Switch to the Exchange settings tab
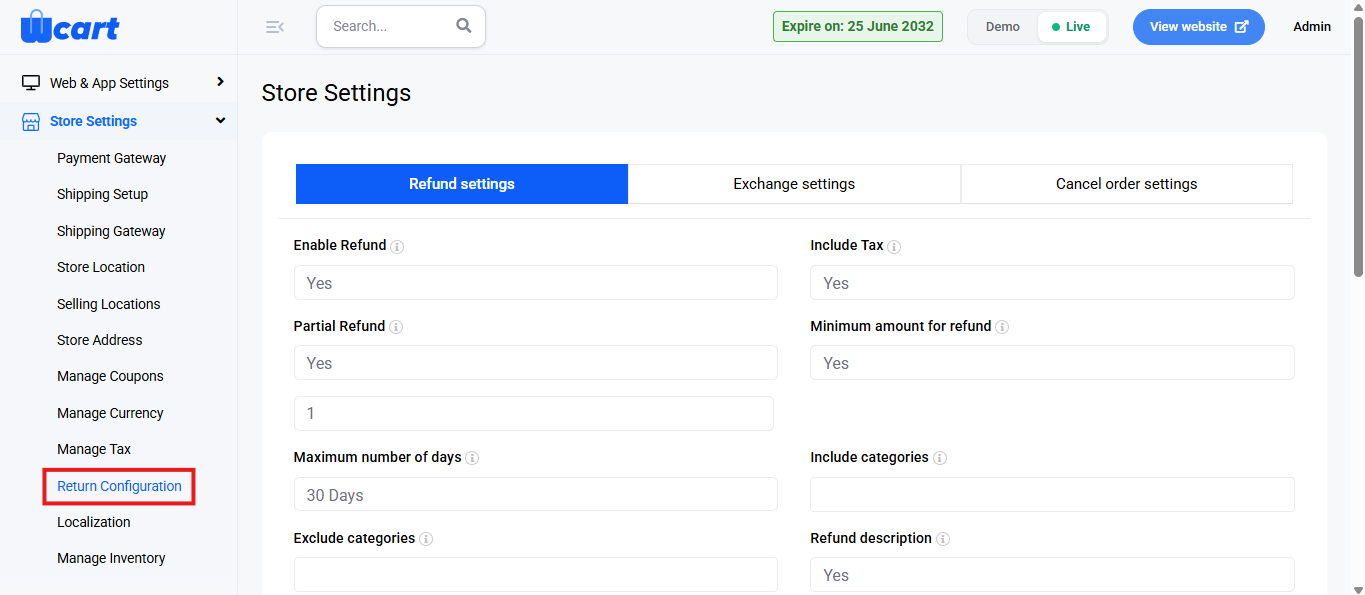Image resolution: width=1365 pixels, height=595 pixels. [794, 184]
